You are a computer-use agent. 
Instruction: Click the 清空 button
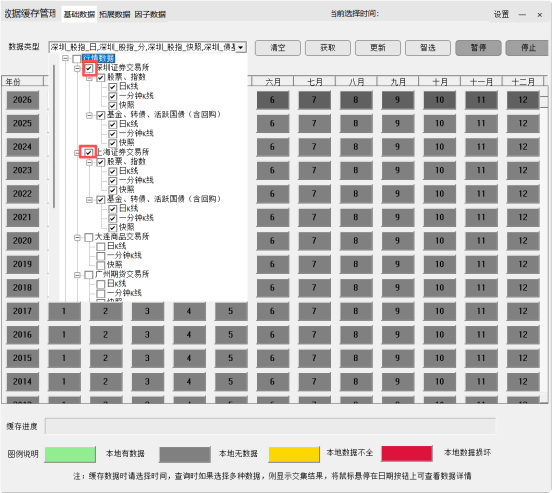pyautogui.click(x=278, y=48)
